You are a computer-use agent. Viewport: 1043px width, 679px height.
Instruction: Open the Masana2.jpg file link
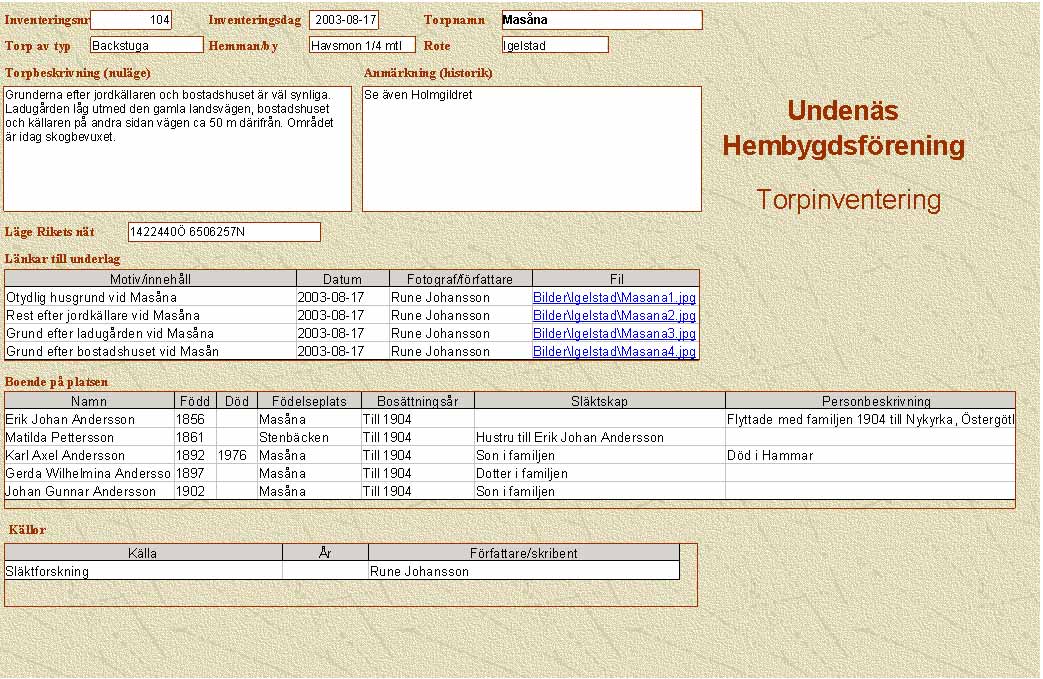[614, 315]
